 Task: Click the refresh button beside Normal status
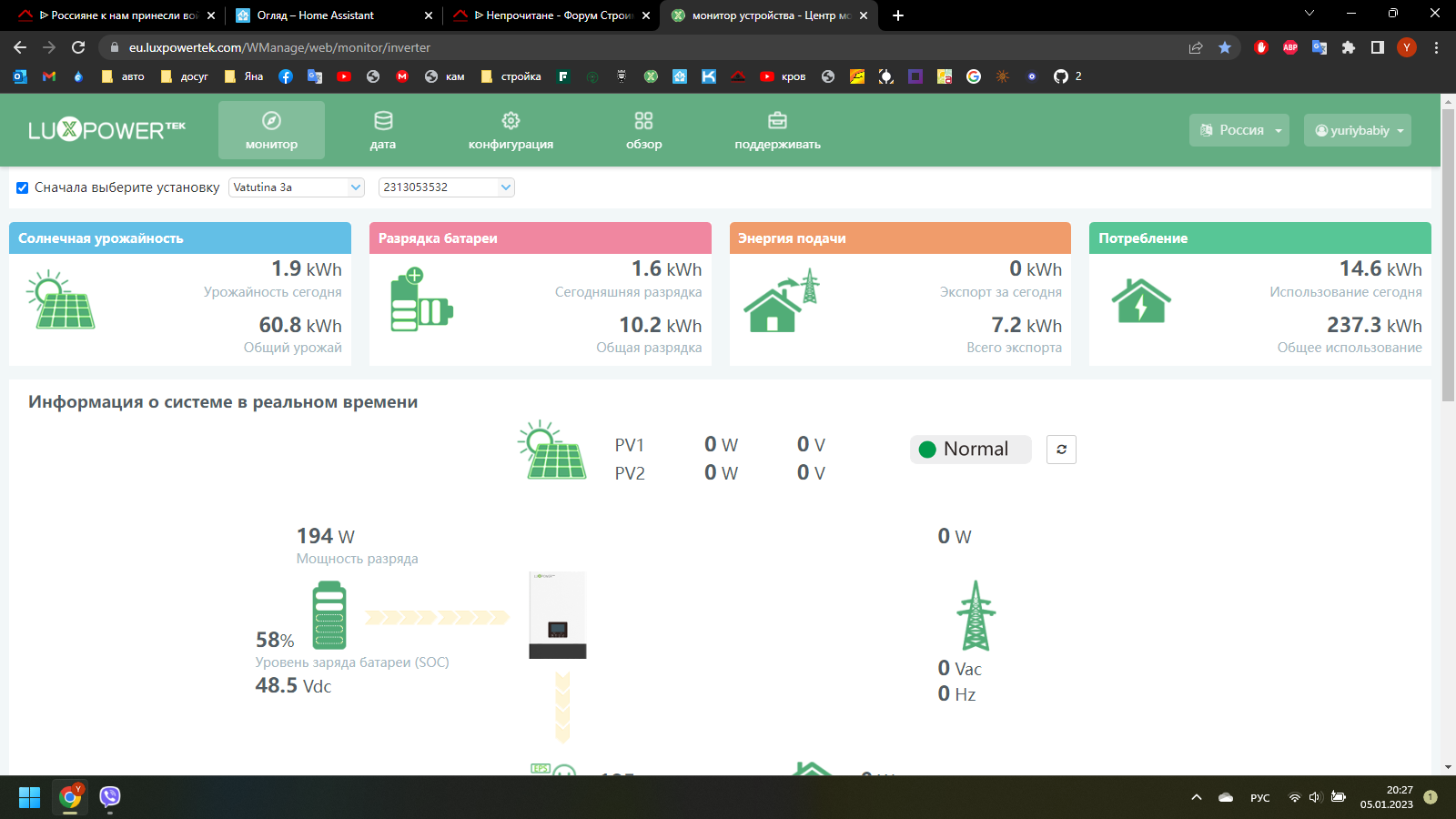click(x=1061, y=450)
